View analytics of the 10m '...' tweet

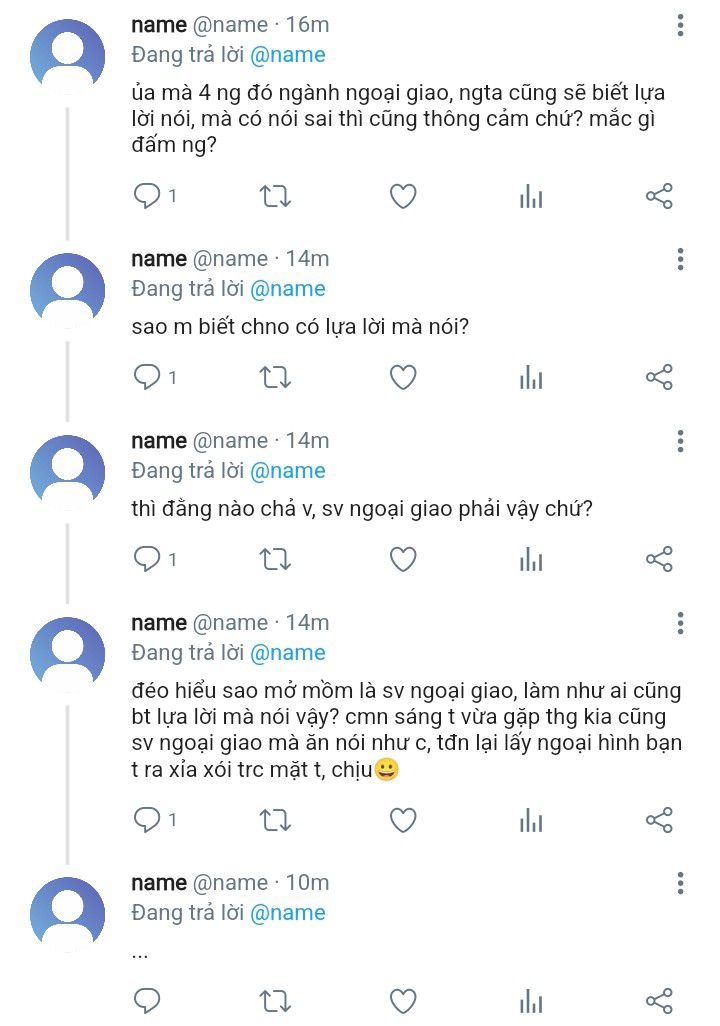(x=531, y=1001)
